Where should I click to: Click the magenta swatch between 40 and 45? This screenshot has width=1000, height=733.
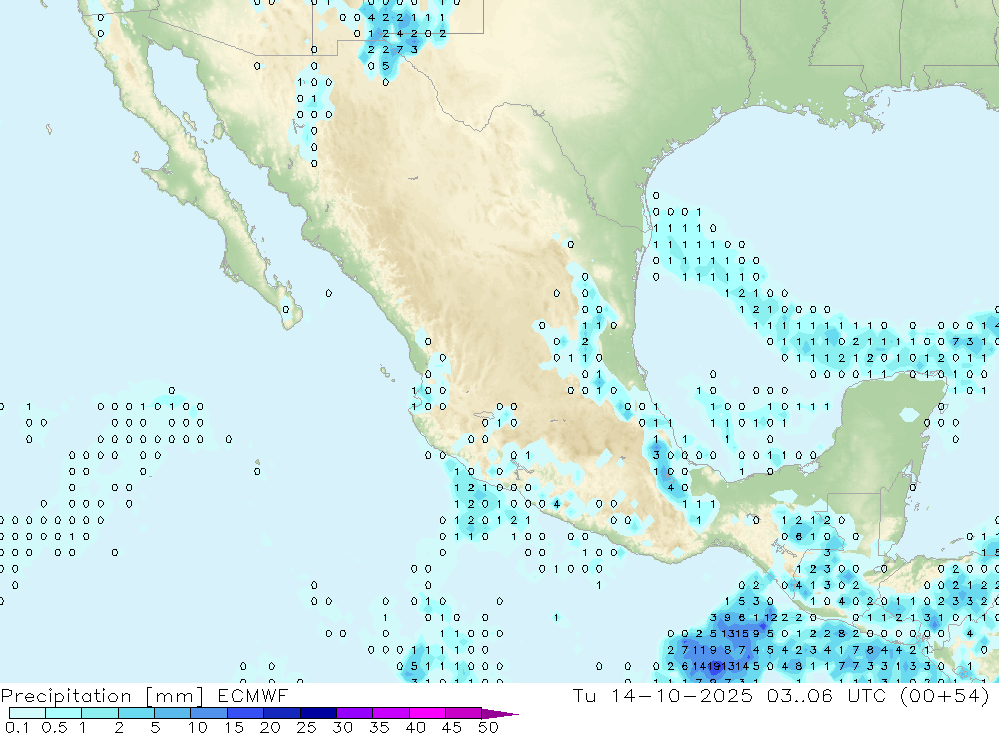click(427, 713)
